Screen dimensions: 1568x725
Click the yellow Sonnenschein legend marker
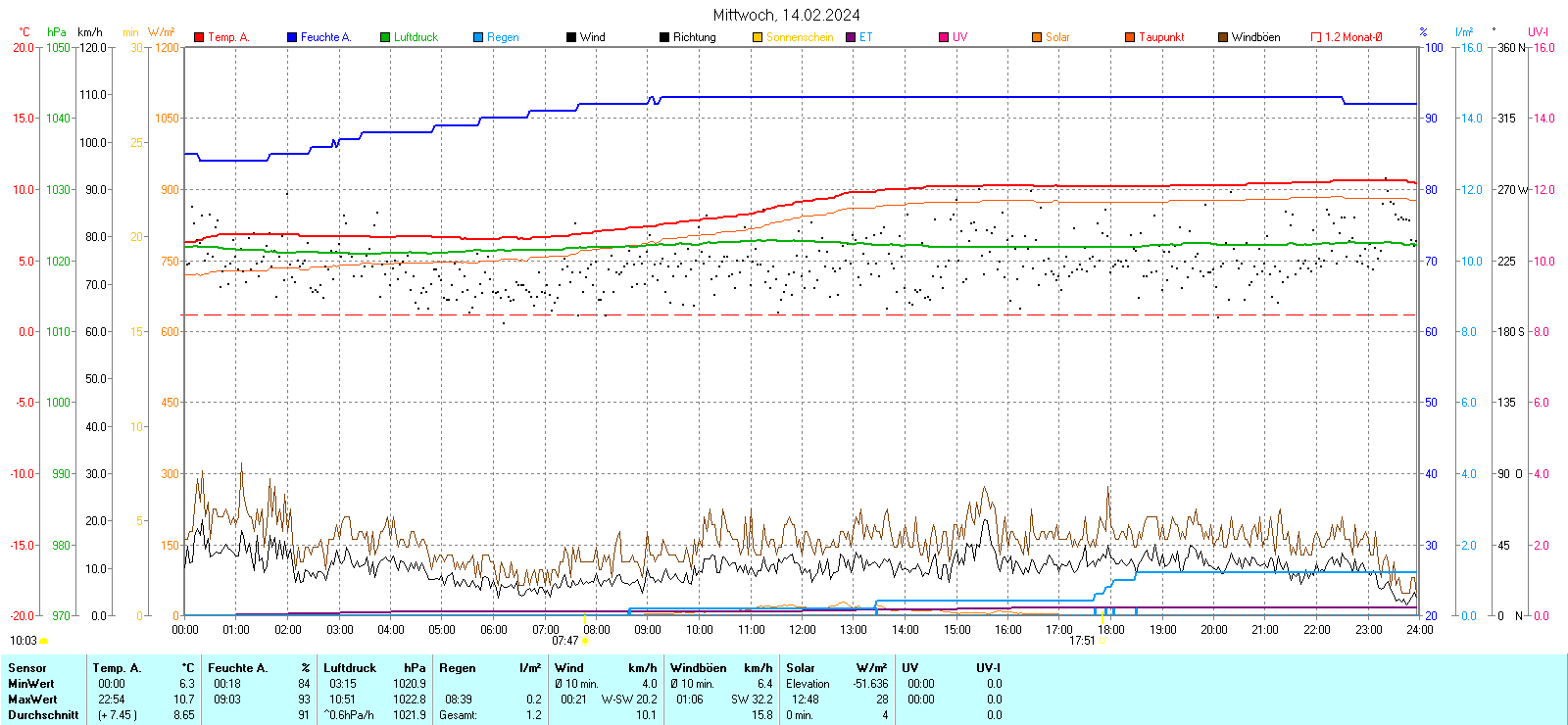click(758, 37)
